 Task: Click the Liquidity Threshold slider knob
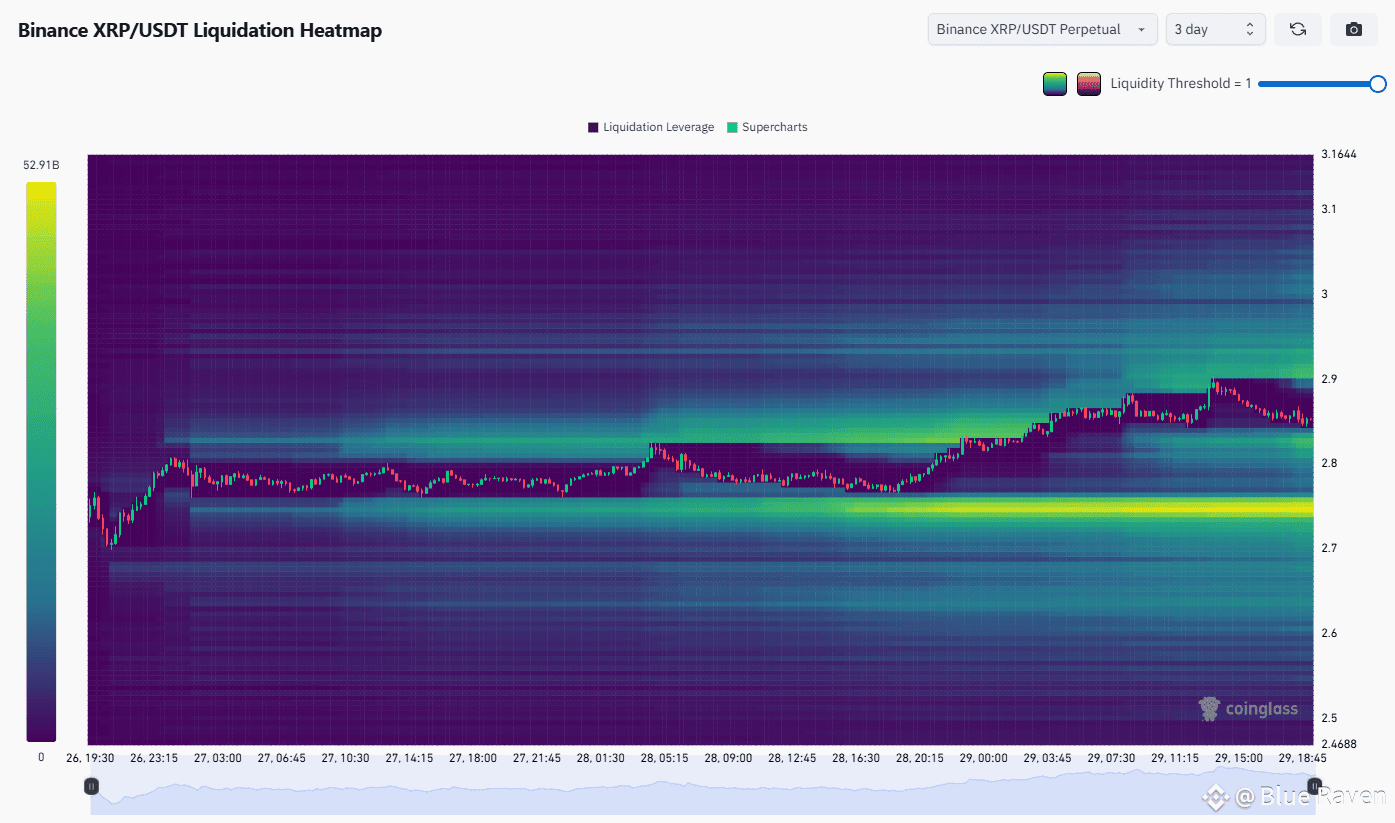click(x=1377, y=84)
